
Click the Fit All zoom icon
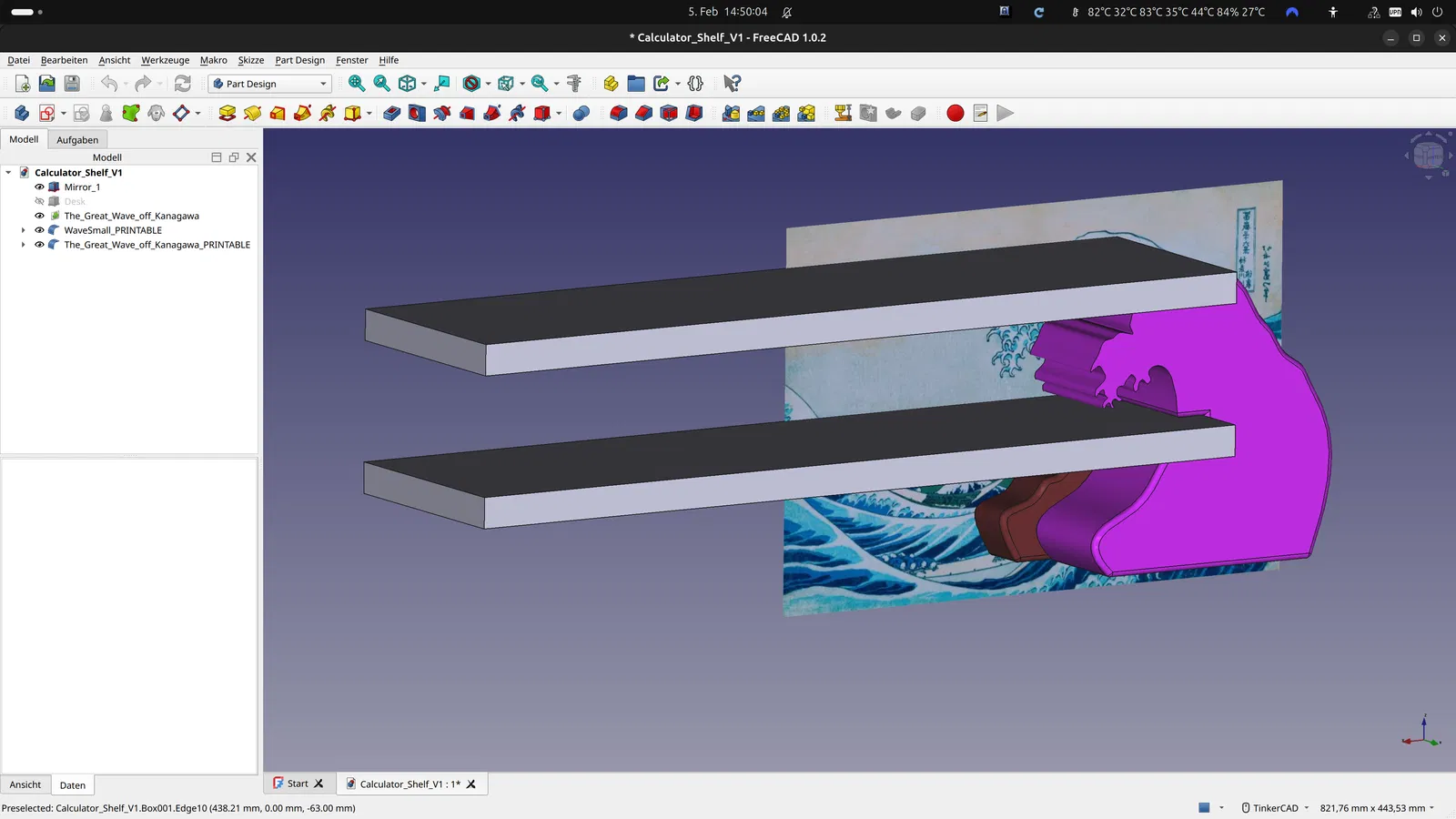(x=357, y=84)
